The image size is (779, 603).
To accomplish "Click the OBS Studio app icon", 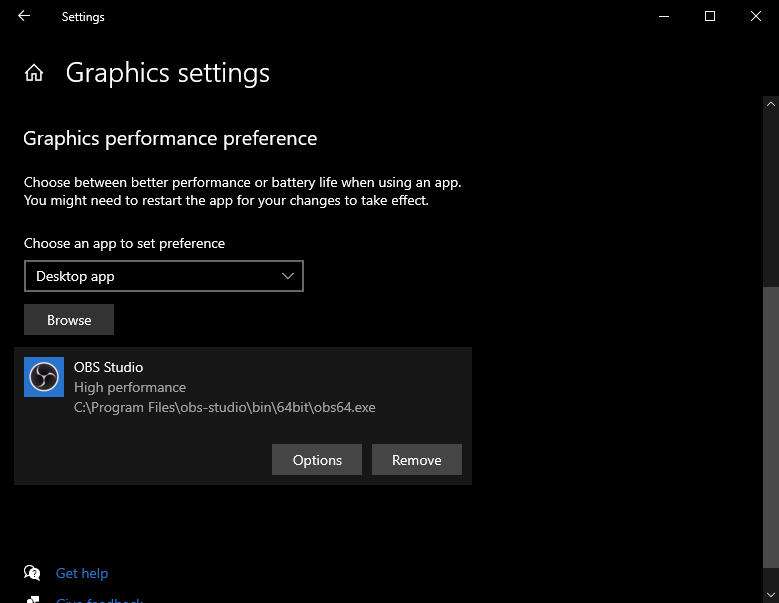I will point(44,377).
